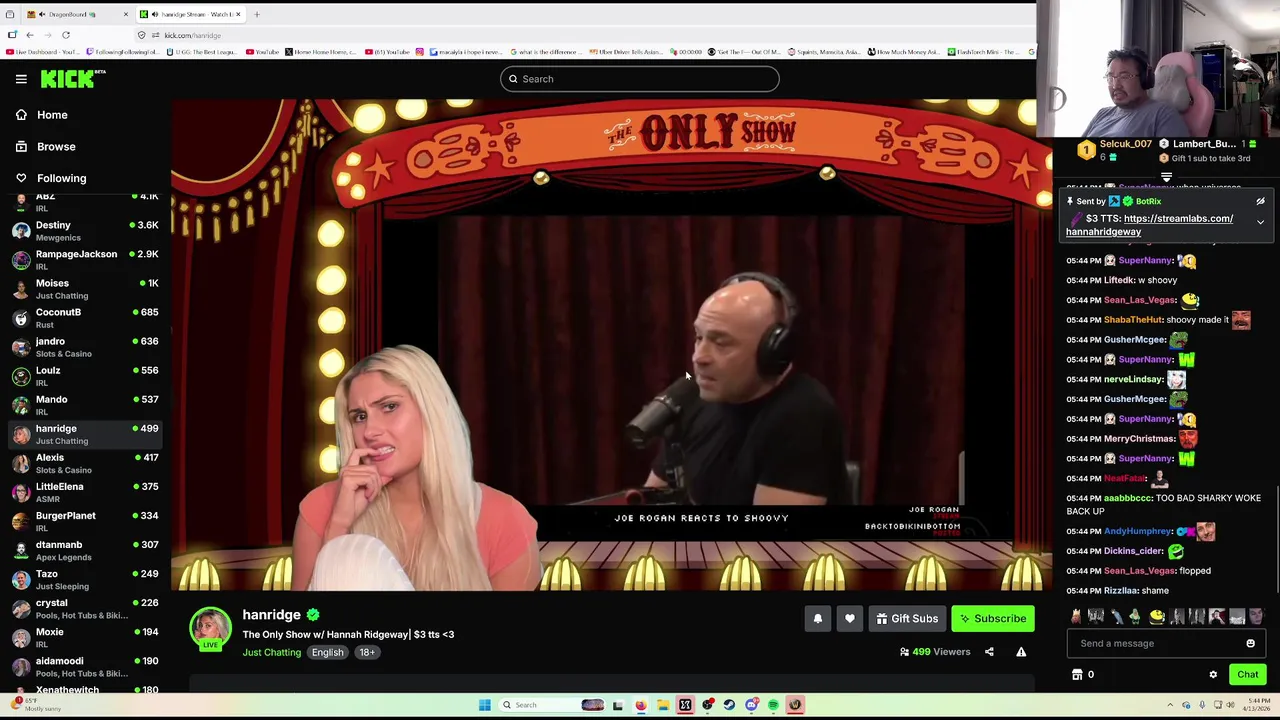The width and height of the screenshot is (1280, 720).
Task: Open dtanmanb channel in sidebar
Action: coord(86,550)
